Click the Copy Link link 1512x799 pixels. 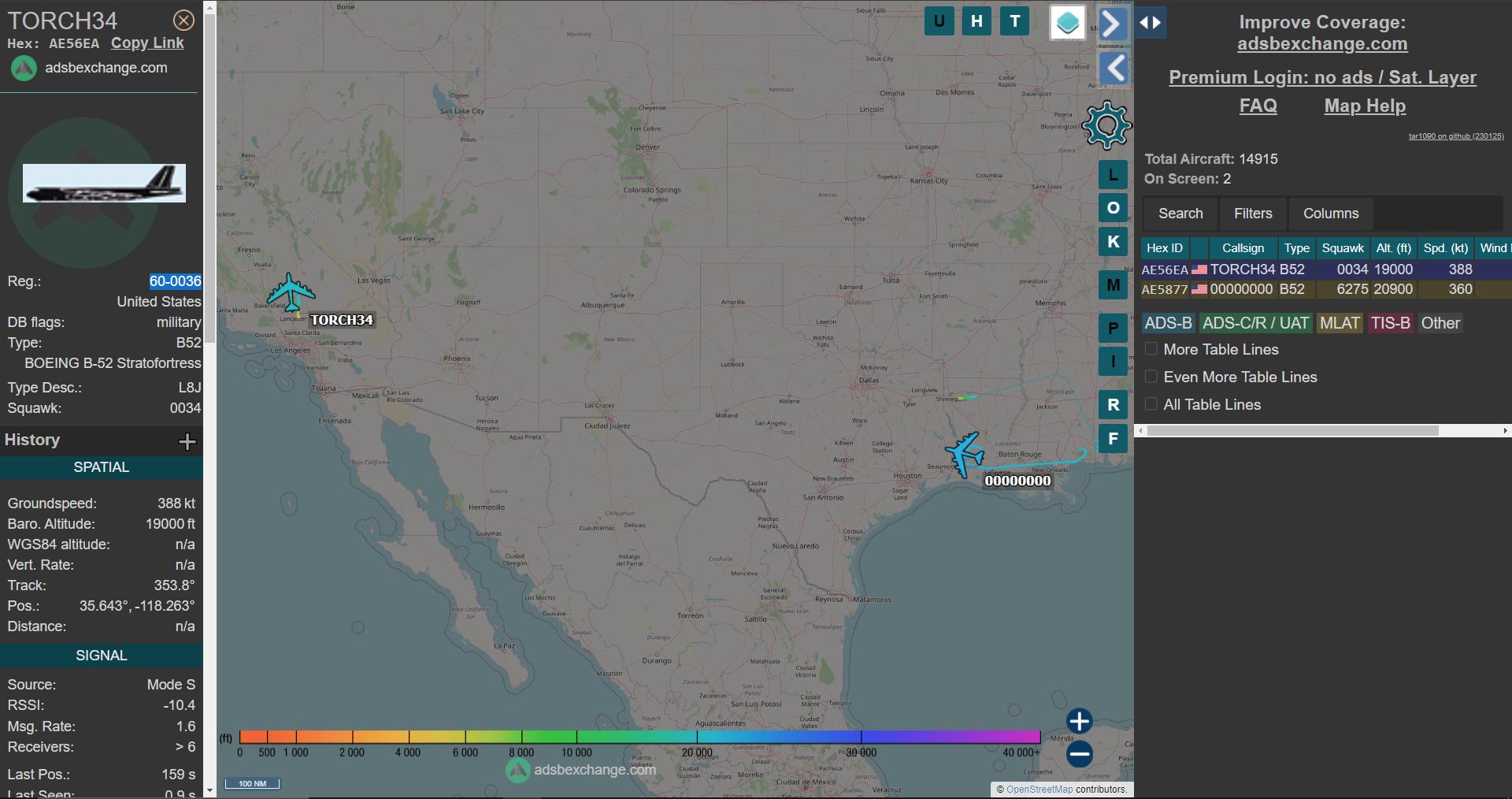point(147,43)
